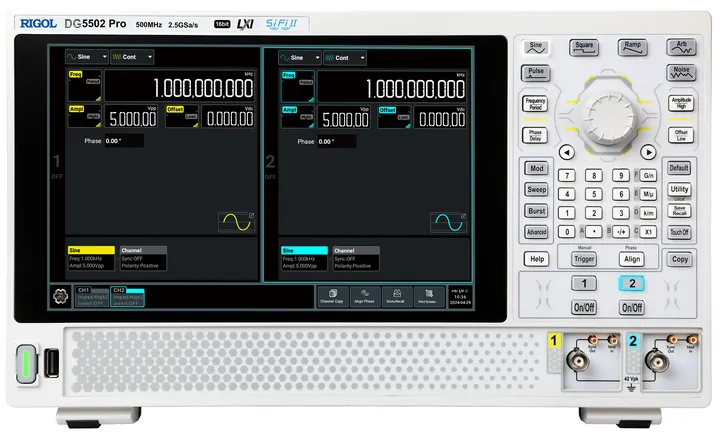Click the channel 2 BNC output connector
Viewport: 720px width, 437px height.
(657, 360)
